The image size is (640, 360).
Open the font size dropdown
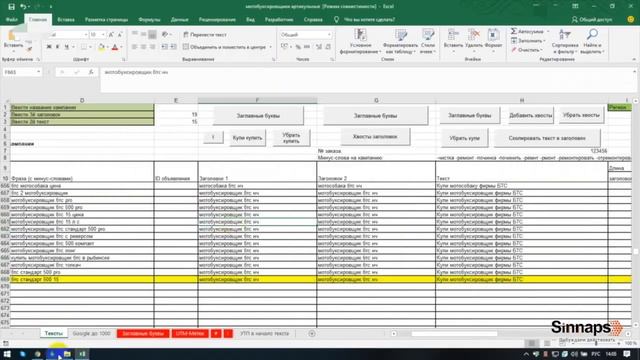tap(103, 35)
